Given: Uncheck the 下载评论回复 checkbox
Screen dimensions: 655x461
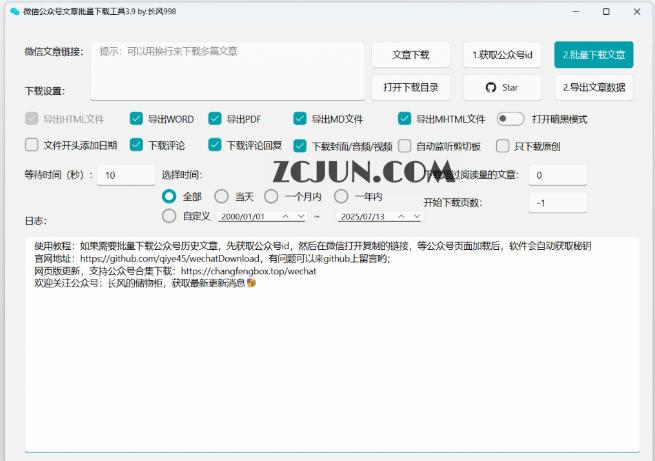Looking at the screenshot, I should click(x=215, y=145).
